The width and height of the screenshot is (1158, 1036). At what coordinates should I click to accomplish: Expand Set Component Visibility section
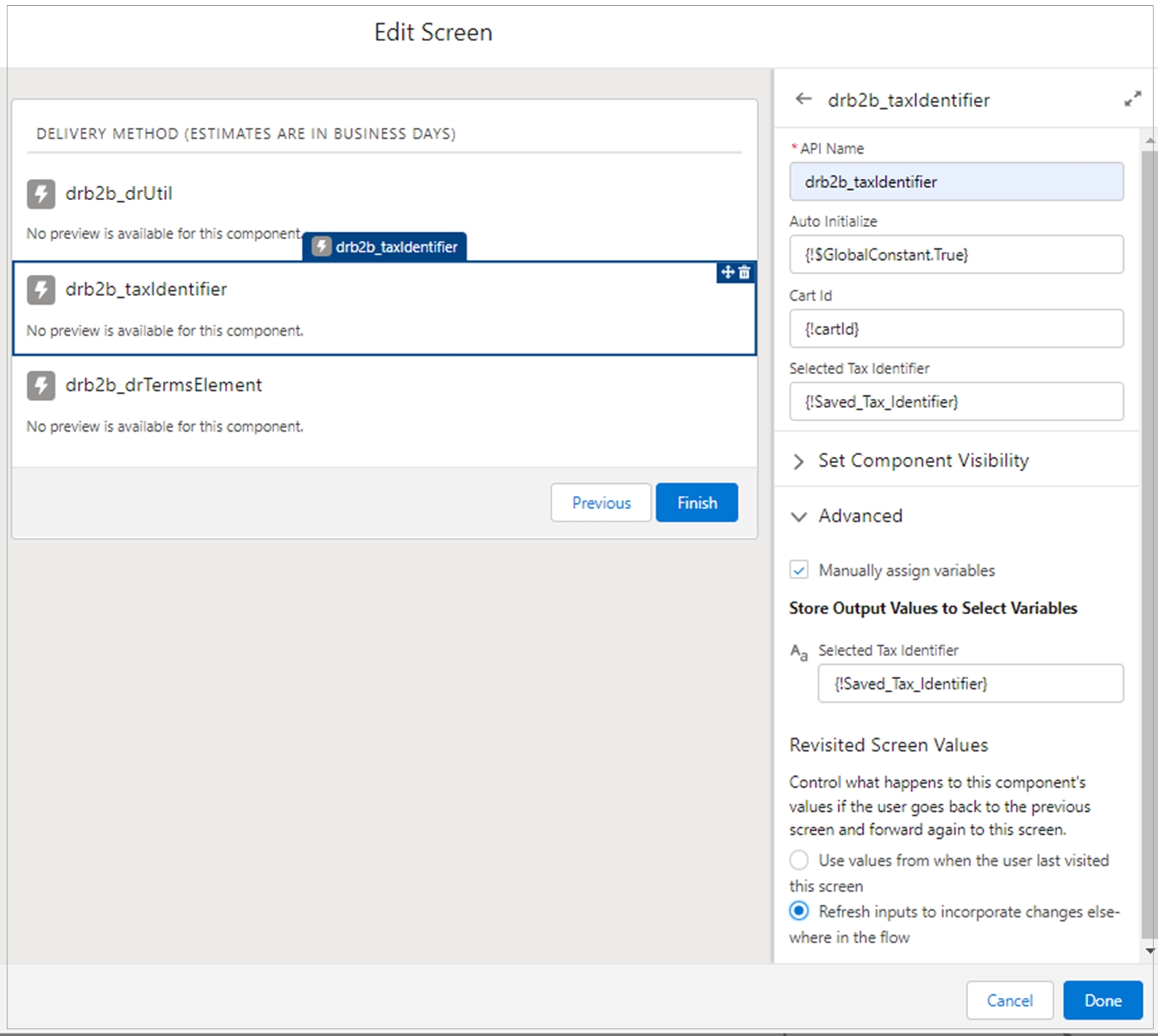(x=799, y=461)
